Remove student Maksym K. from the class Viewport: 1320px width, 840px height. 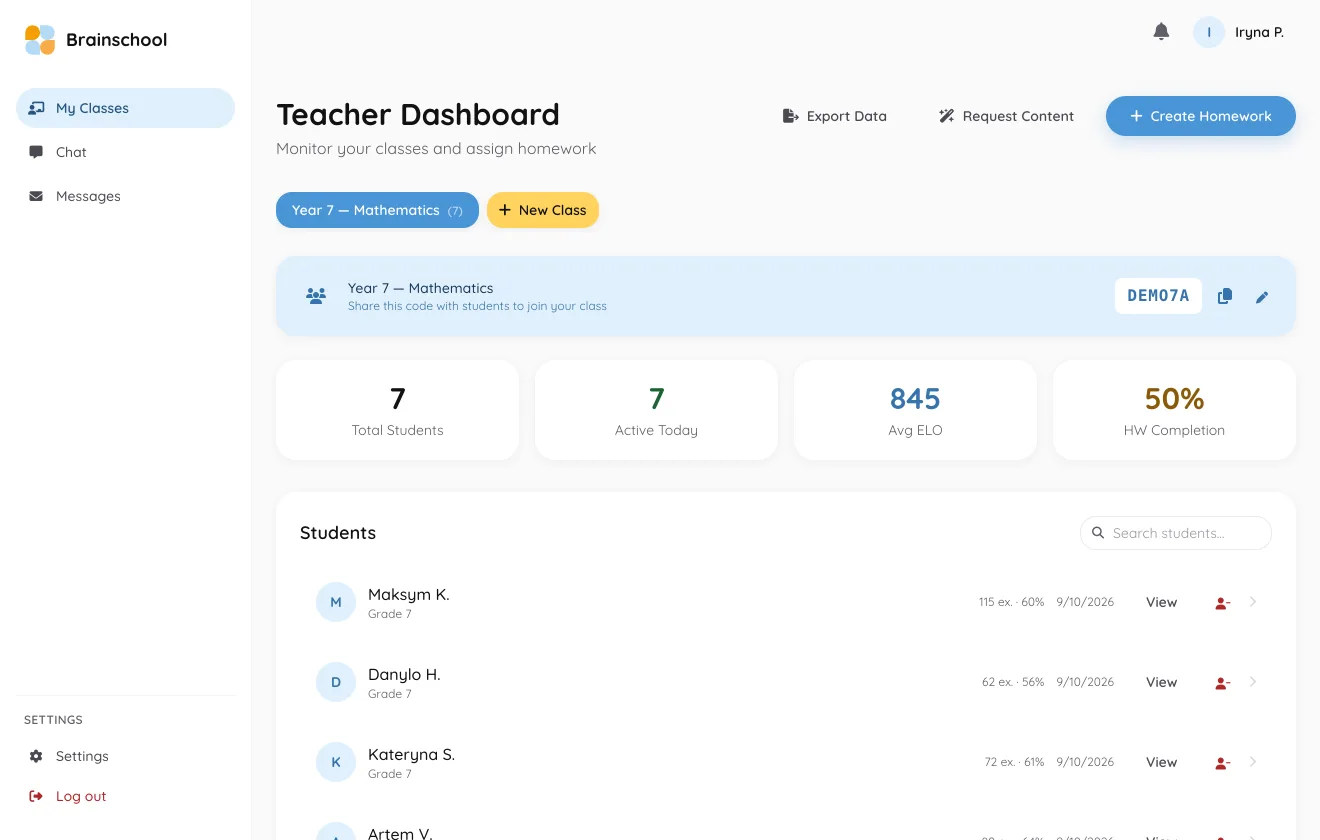click(1222, 603)
